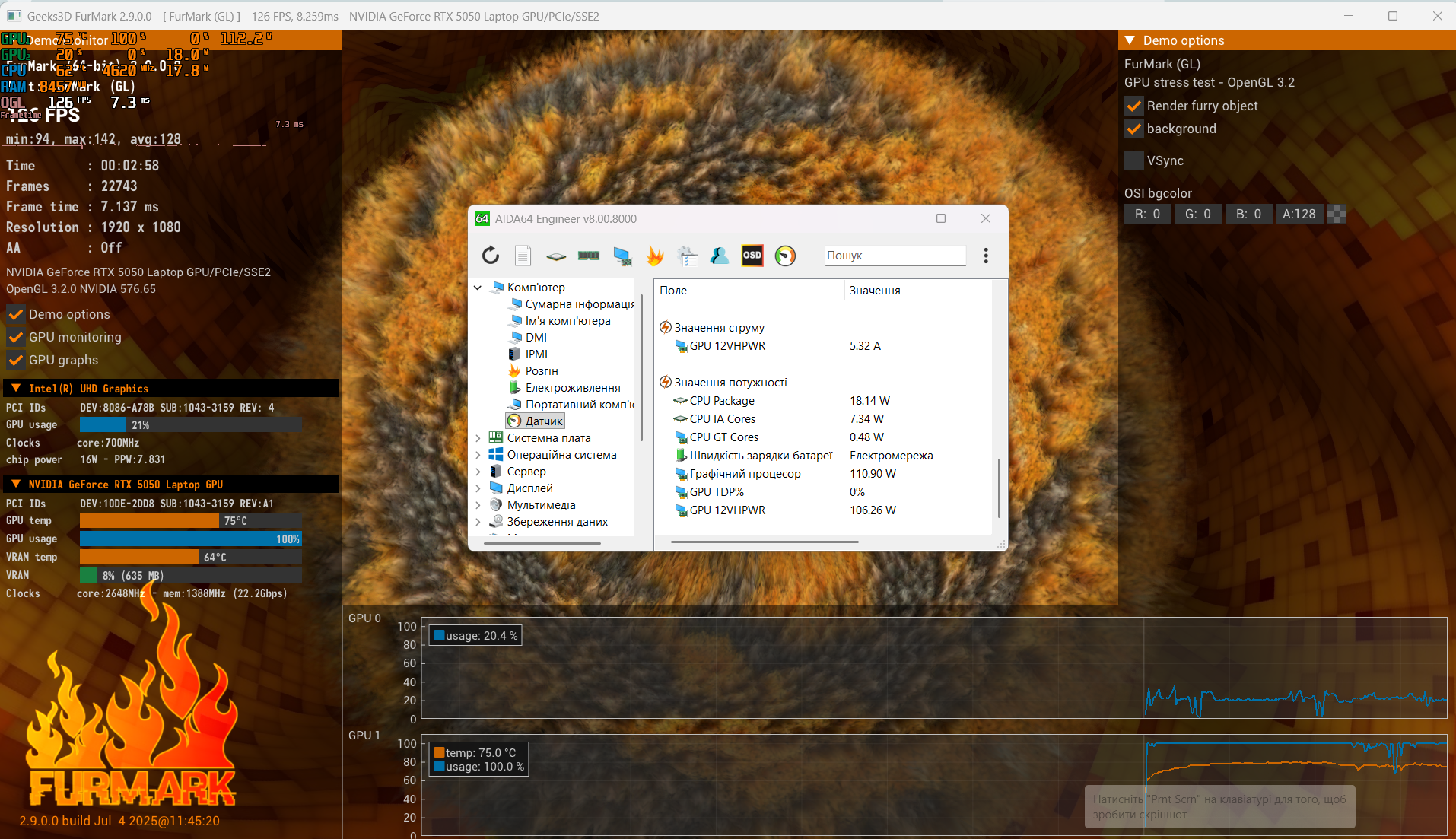Click the CPU chip toolbar icon
The image size is (1456, 839).
(x=556, y=256)
